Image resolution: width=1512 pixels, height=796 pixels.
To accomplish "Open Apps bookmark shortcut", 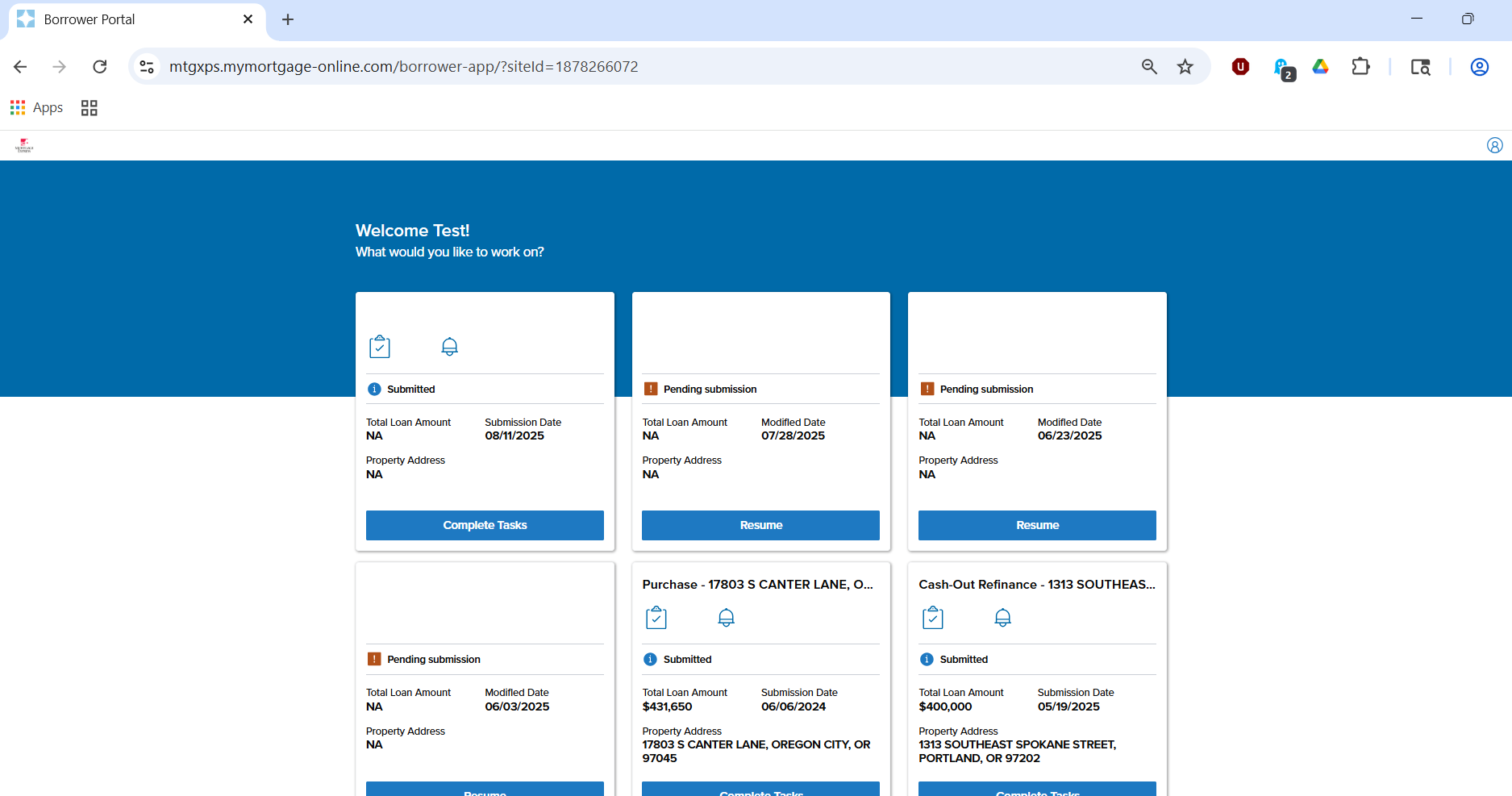I will 36,107.
